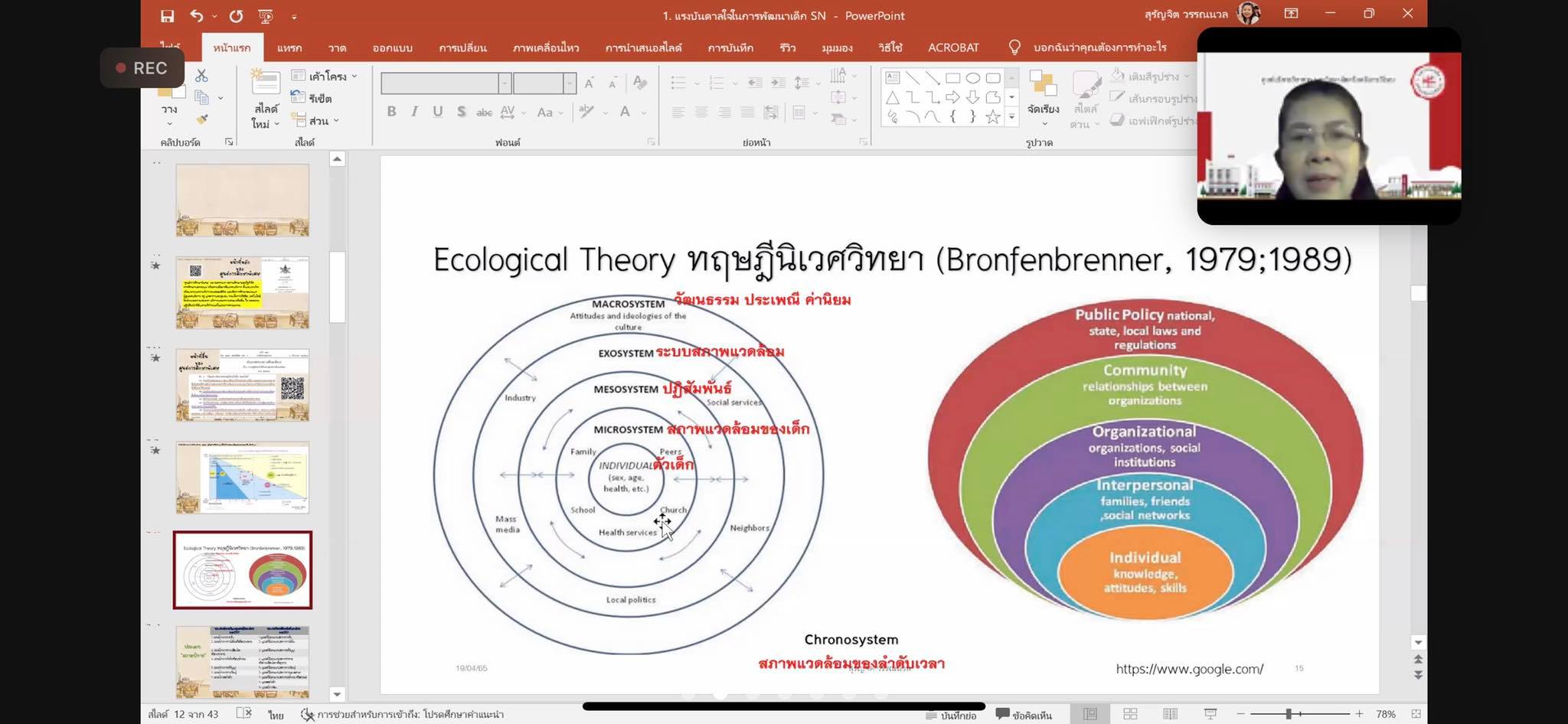The image size is (1568, 724).
Task: Toggle Normal view button in status bar
Action: click(1090, 714)
